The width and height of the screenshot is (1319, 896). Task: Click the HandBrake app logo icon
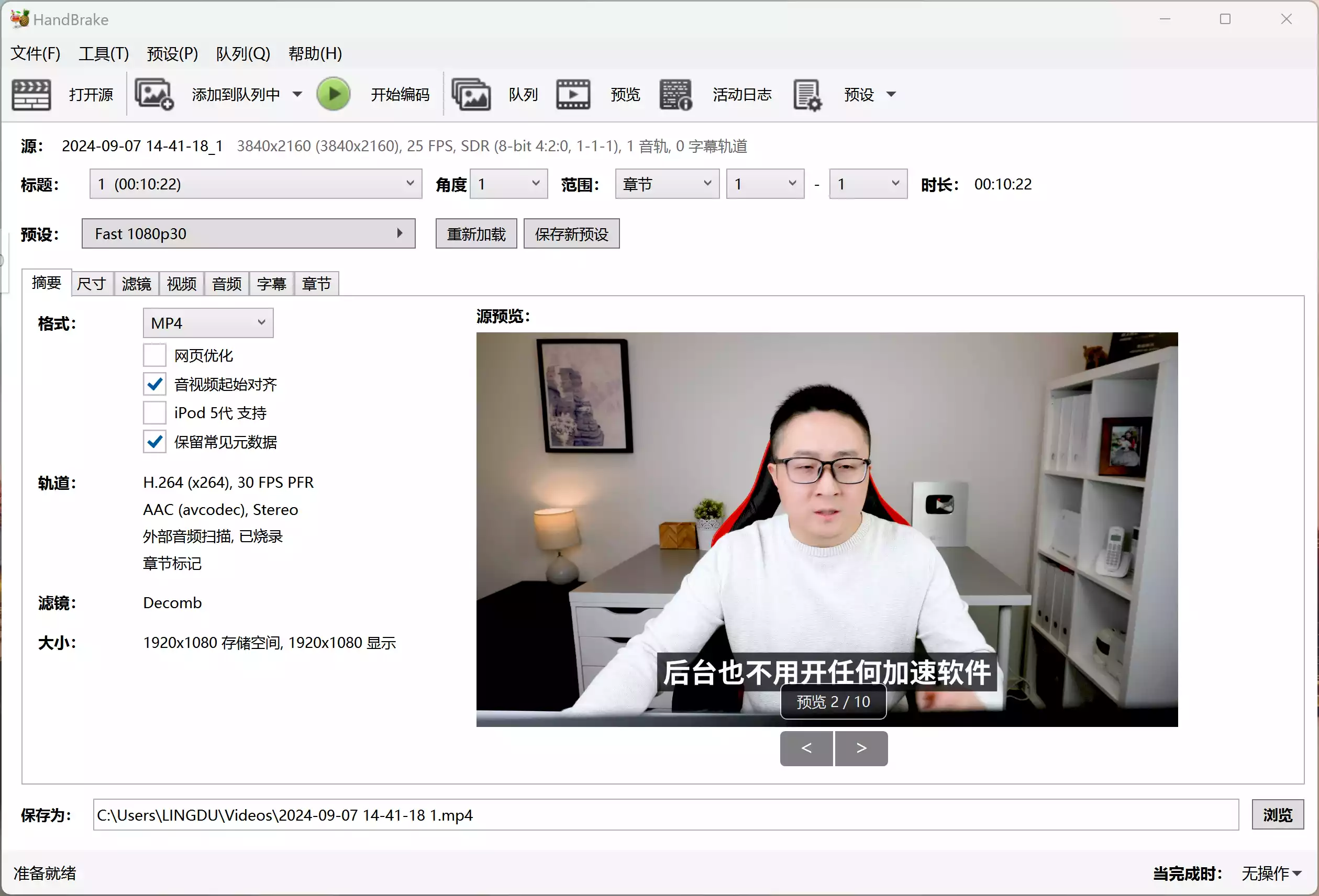pyautogui.click(x=19, y=19)
